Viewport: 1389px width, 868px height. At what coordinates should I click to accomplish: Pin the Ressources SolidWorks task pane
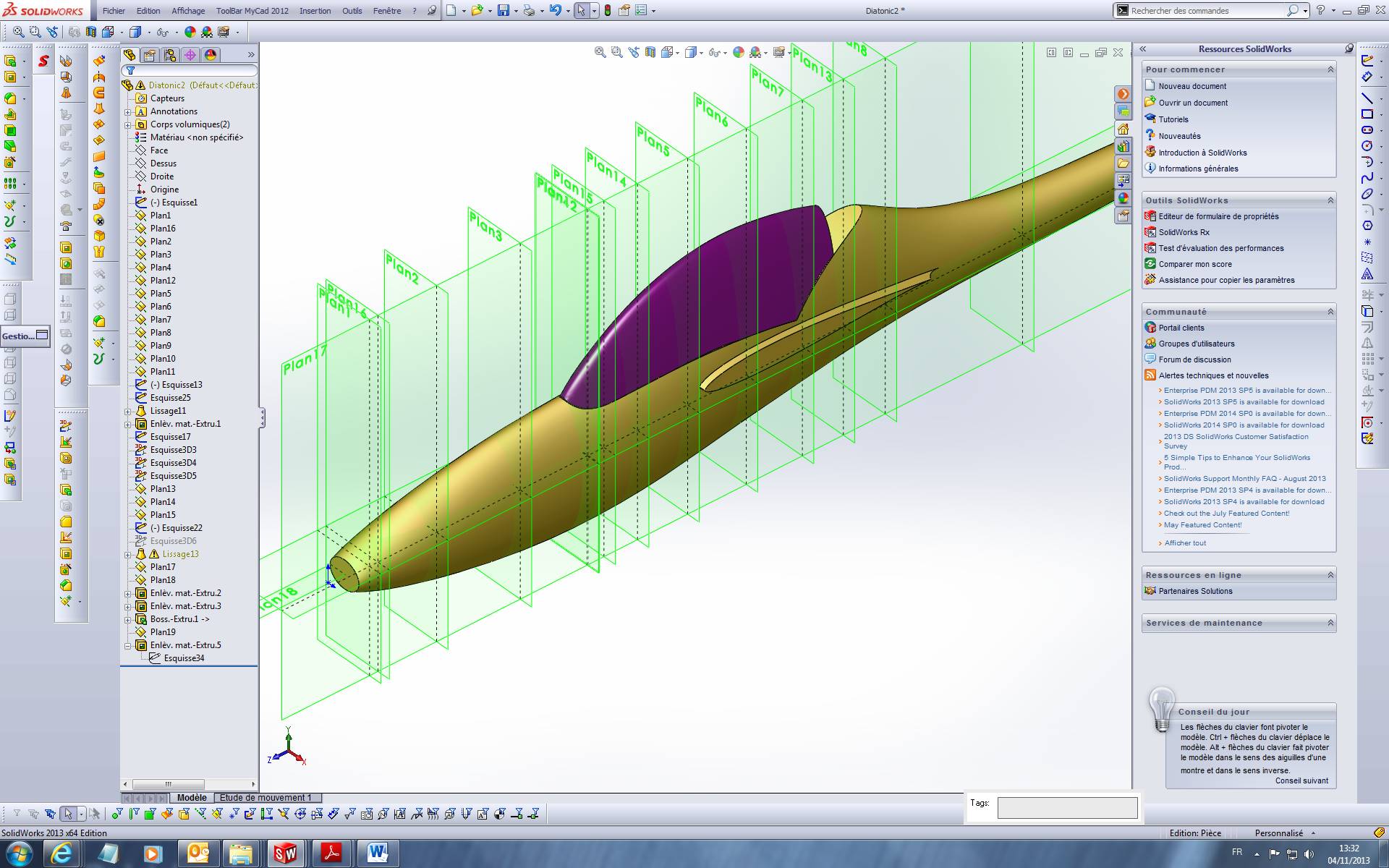pyautogui.click(x=1349, y=48)
